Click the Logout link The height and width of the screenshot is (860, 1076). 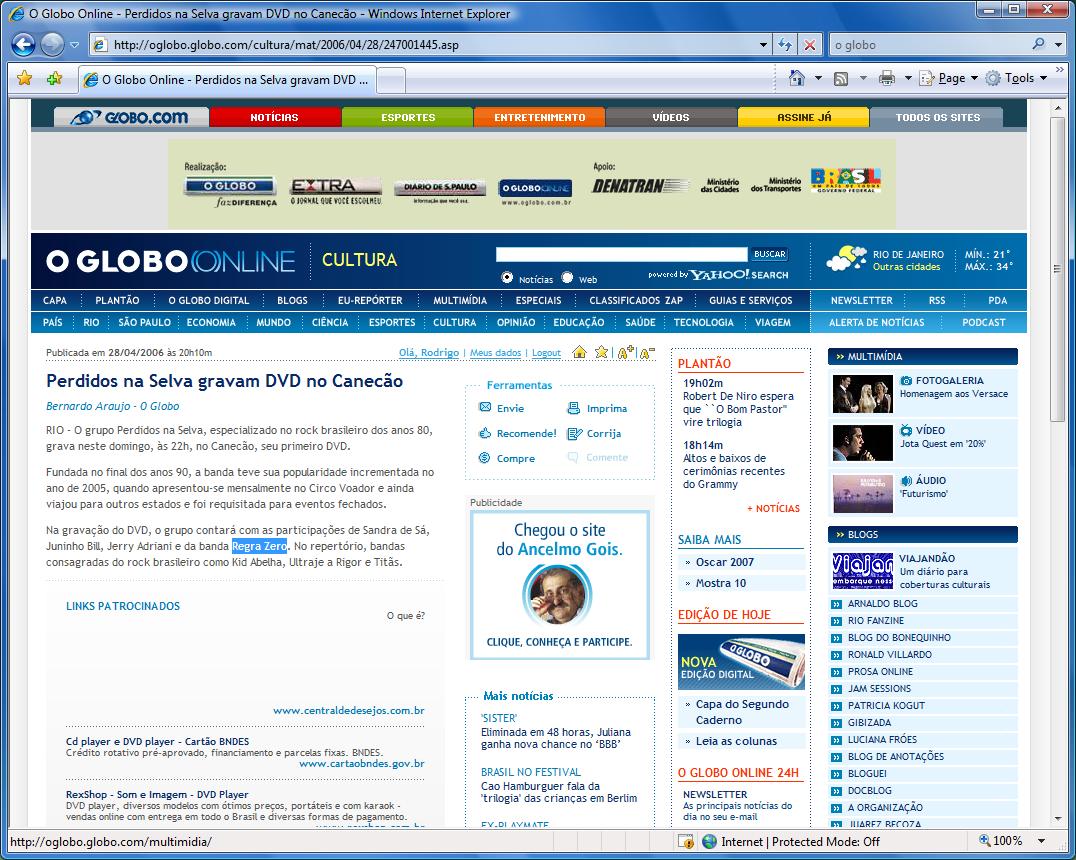coord(546,353)
